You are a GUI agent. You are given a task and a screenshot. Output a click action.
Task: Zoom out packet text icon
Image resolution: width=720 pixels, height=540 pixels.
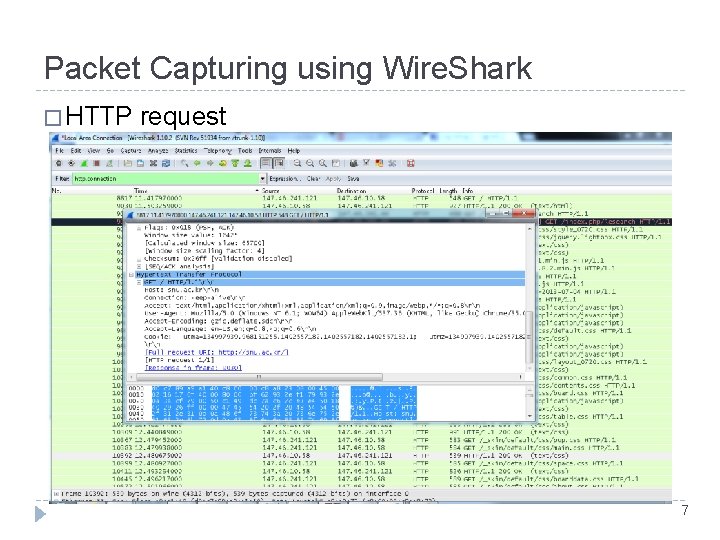[x=310, y=163]
